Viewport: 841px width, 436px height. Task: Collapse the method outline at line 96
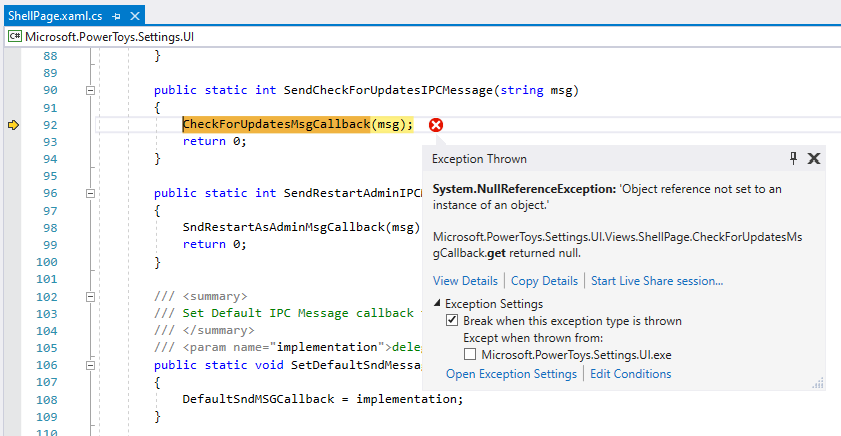tap(90, 194)
